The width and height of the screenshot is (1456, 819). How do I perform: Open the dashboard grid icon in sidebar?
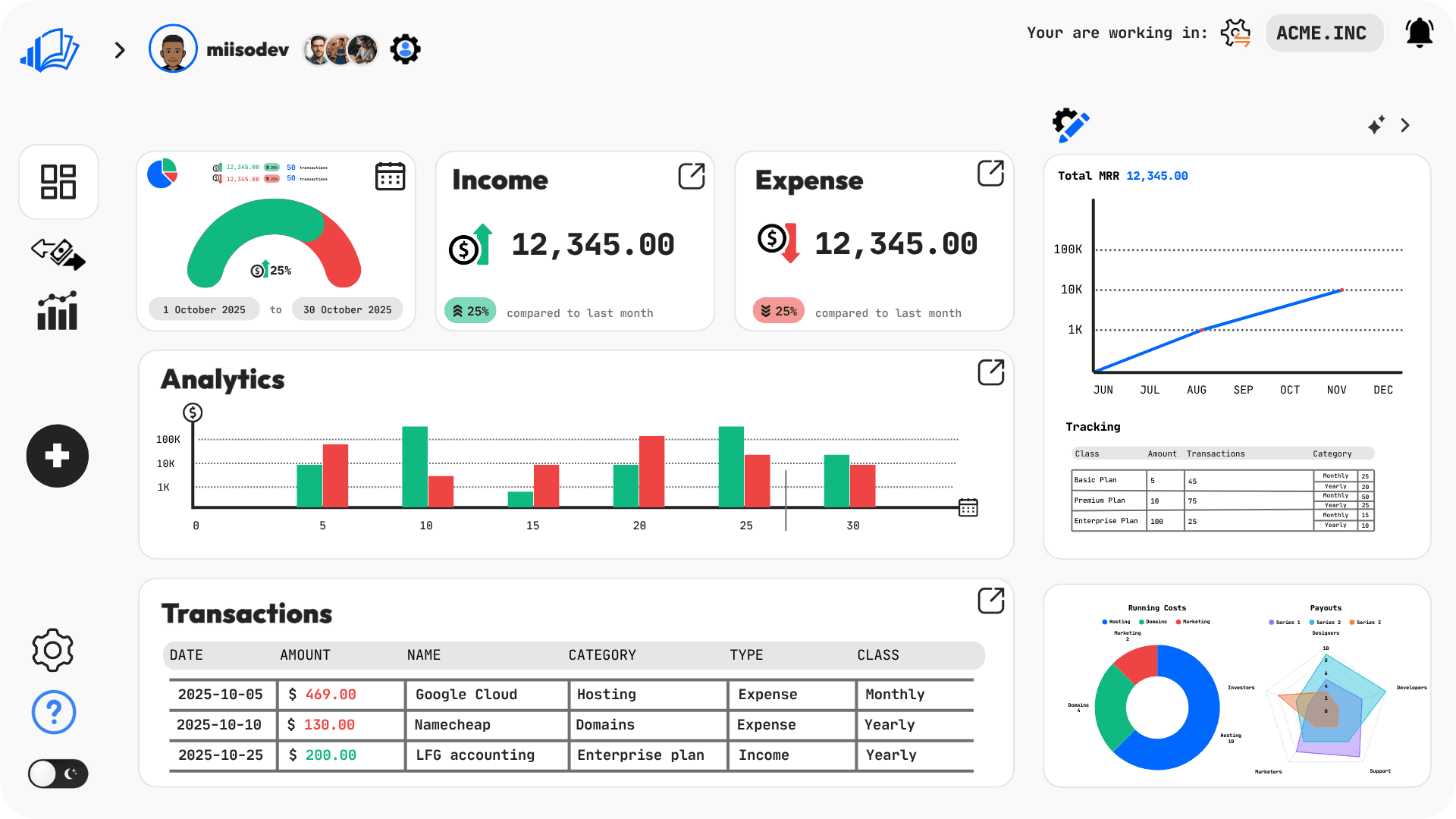(x=58, y=182)
